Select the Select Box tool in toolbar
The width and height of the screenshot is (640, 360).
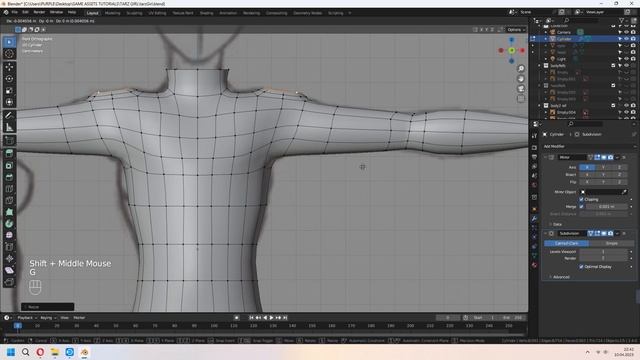coord(9,42)
